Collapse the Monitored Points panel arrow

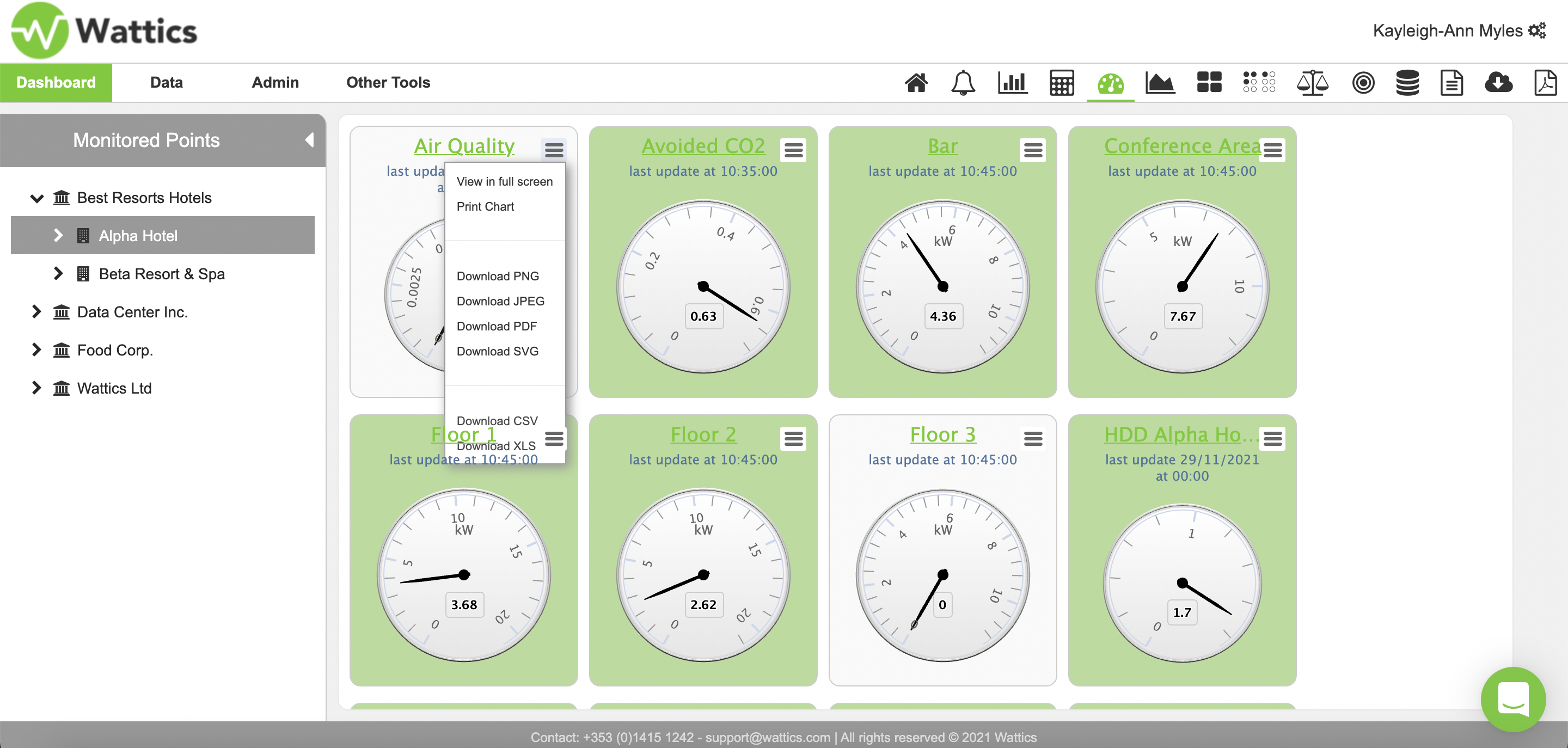(309, 140)
